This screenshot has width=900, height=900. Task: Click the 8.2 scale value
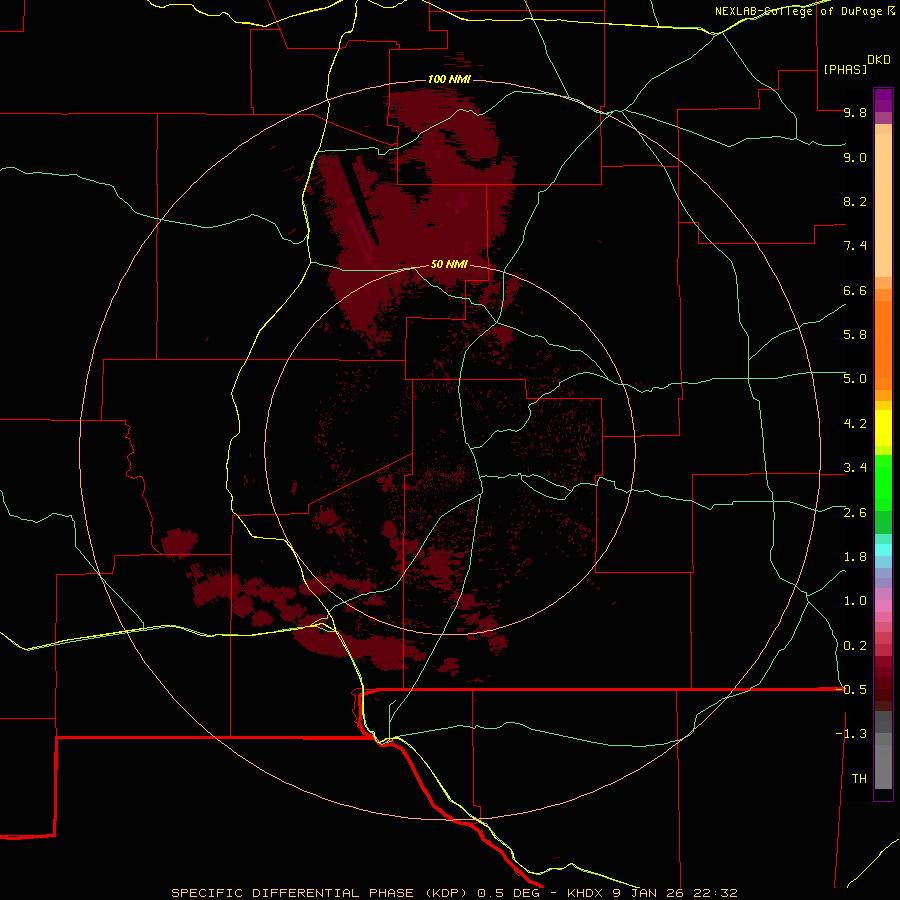click(855, 201)
